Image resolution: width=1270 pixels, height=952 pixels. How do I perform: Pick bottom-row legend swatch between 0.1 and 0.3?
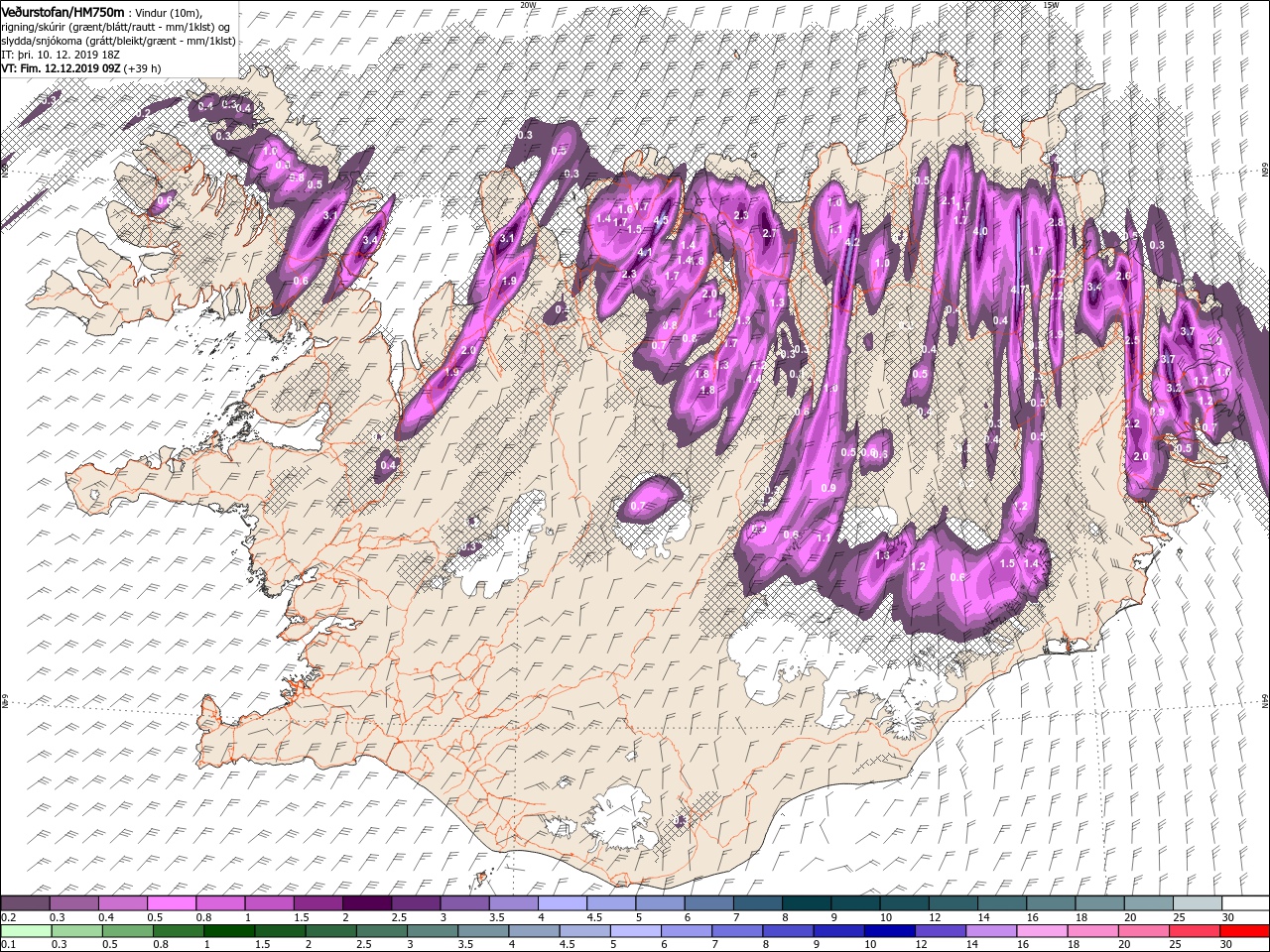coord(27,930)
